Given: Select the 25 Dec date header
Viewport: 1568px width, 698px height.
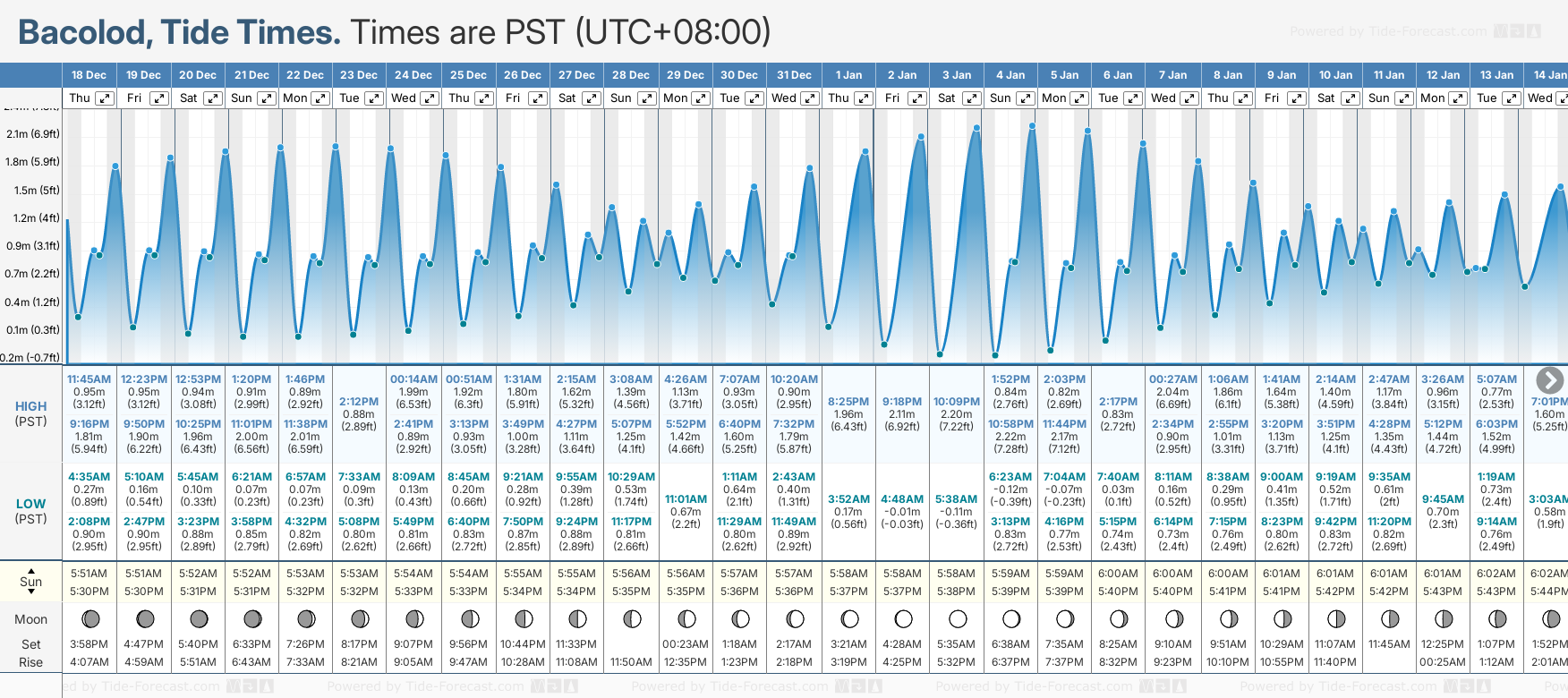Looking at the screenshot, I should [x=468, y=75].
